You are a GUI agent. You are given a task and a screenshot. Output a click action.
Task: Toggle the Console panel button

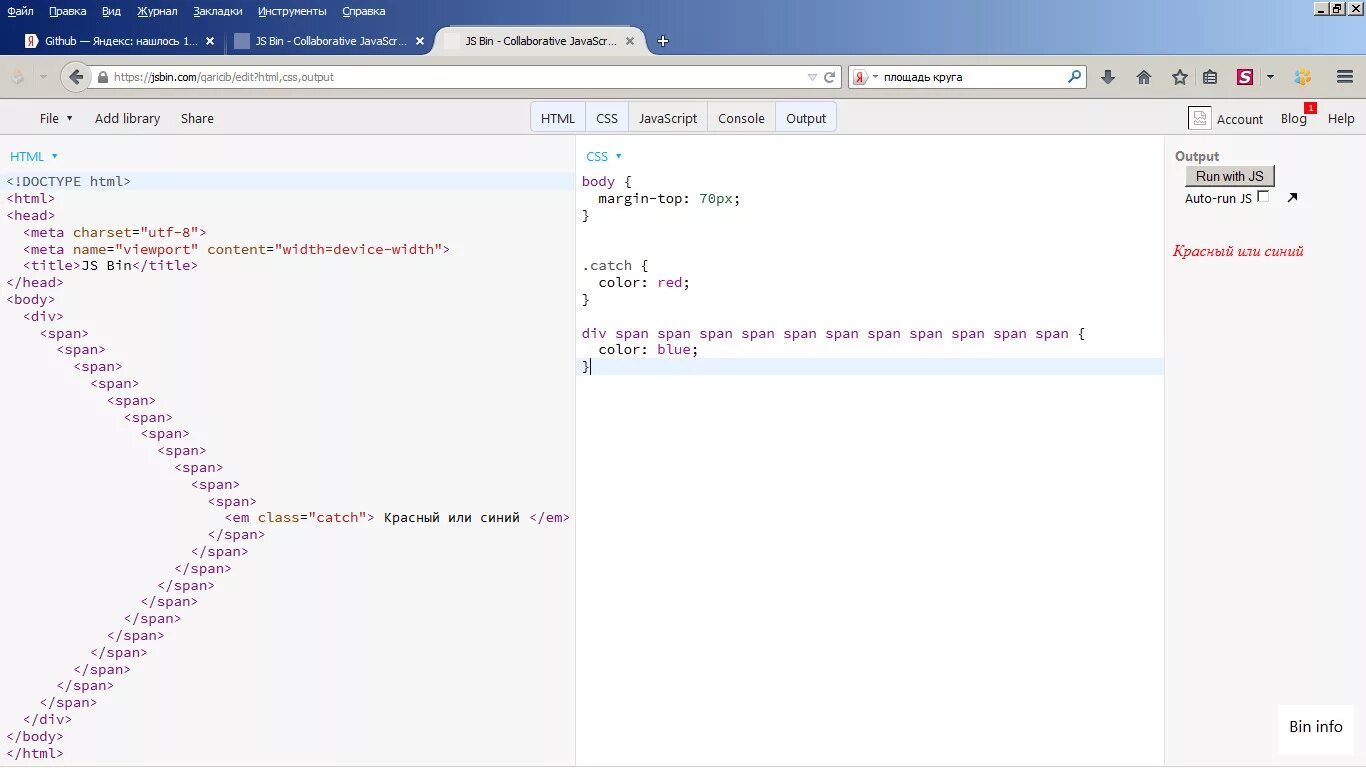(741, 118)
